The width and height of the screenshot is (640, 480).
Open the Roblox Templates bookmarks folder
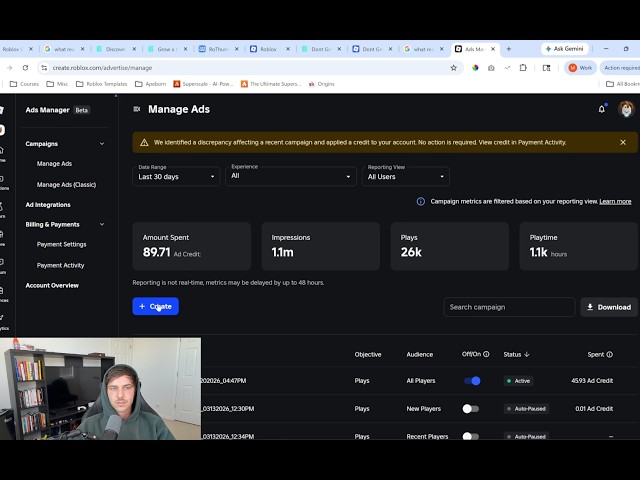click(102, 84)
